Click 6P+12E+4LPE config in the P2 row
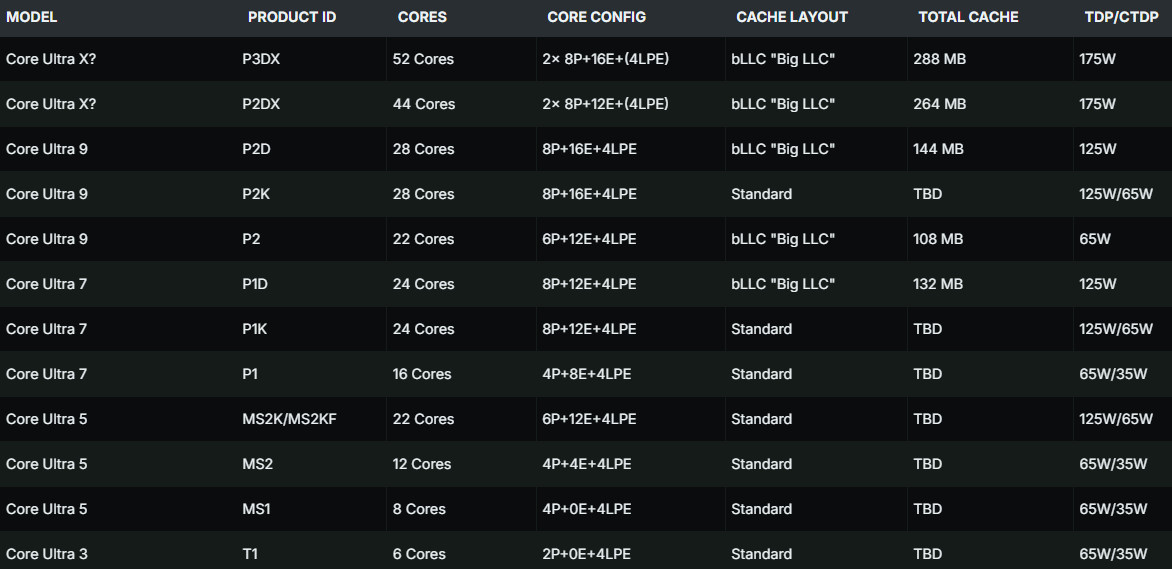This screenshot has width=1172, height=569. tap(590, 239)
